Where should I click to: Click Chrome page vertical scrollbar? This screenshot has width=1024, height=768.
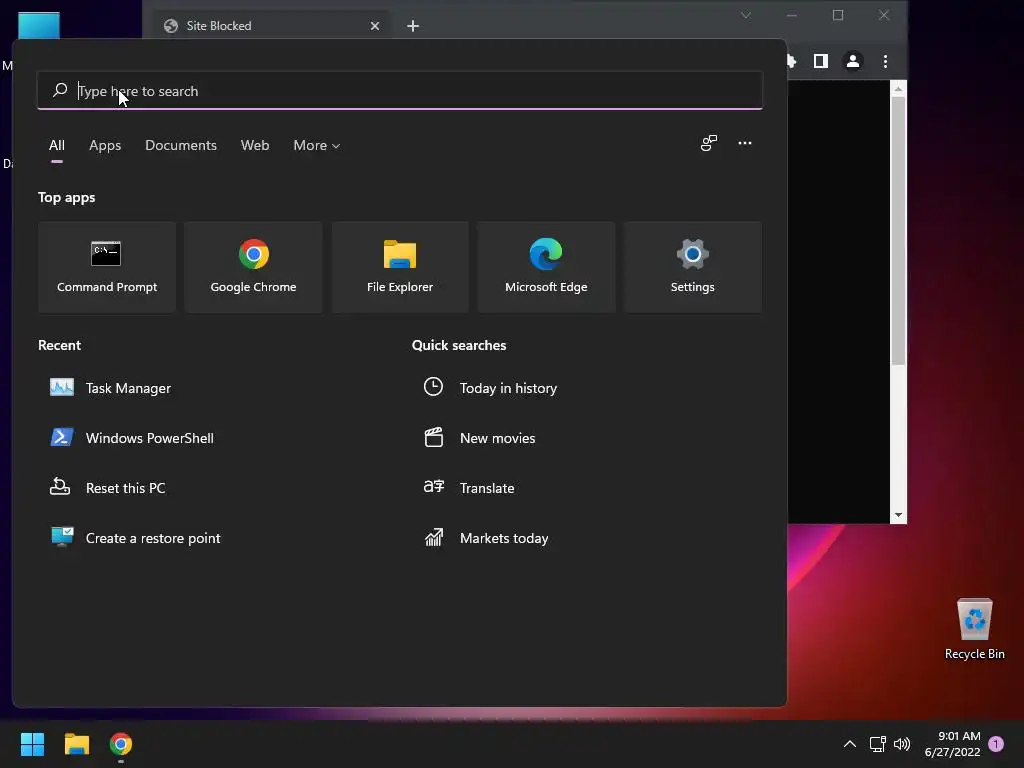[898, 231]
